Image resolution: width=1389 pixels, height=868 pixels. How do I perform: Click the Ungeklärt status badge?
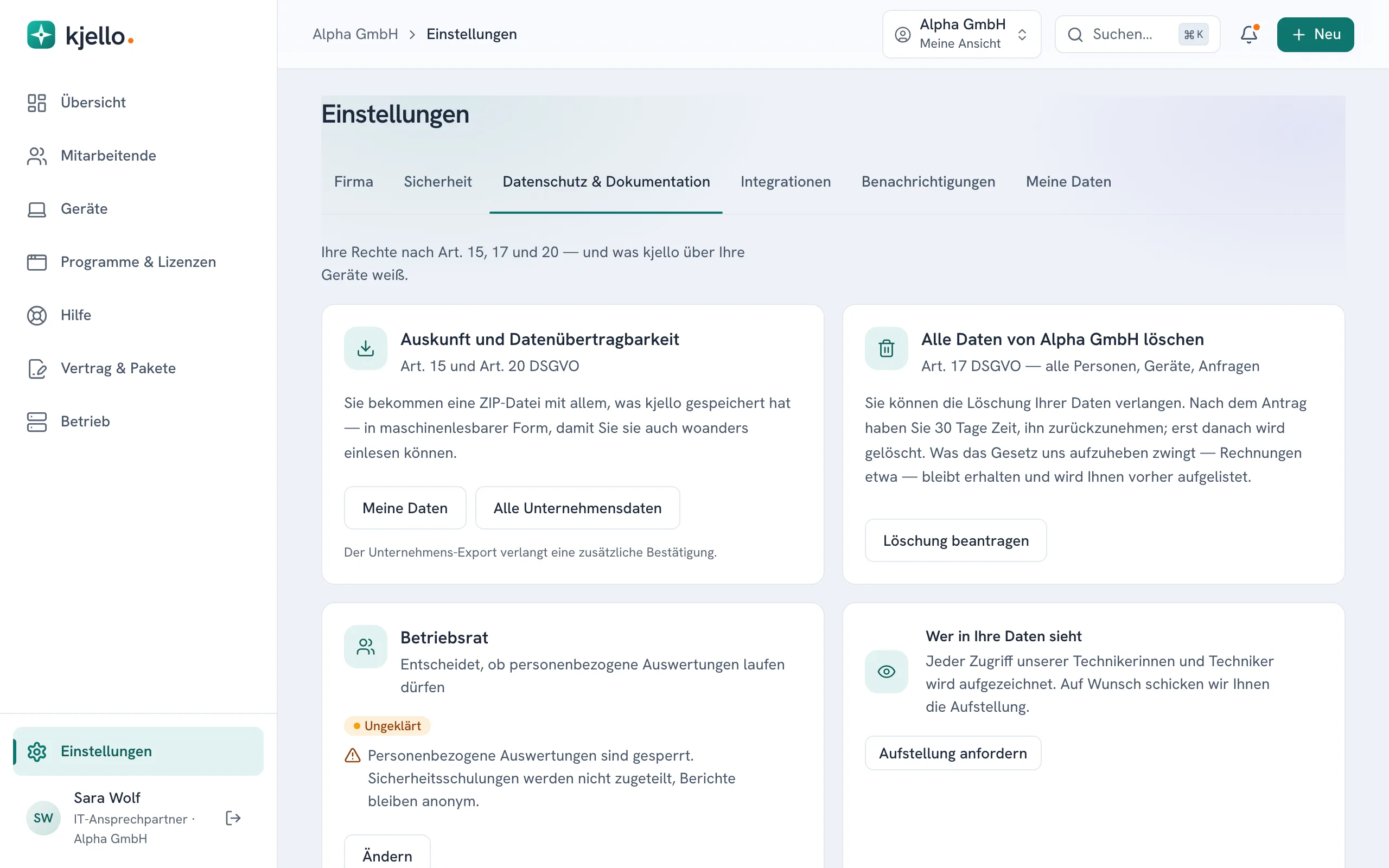[387, 726]
